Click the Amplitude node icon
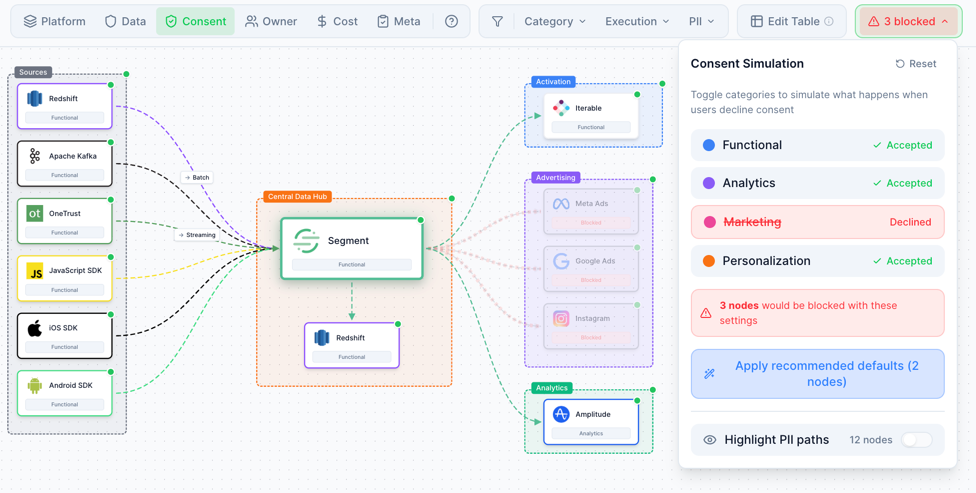The image size is (976, 493). [561, 414]
